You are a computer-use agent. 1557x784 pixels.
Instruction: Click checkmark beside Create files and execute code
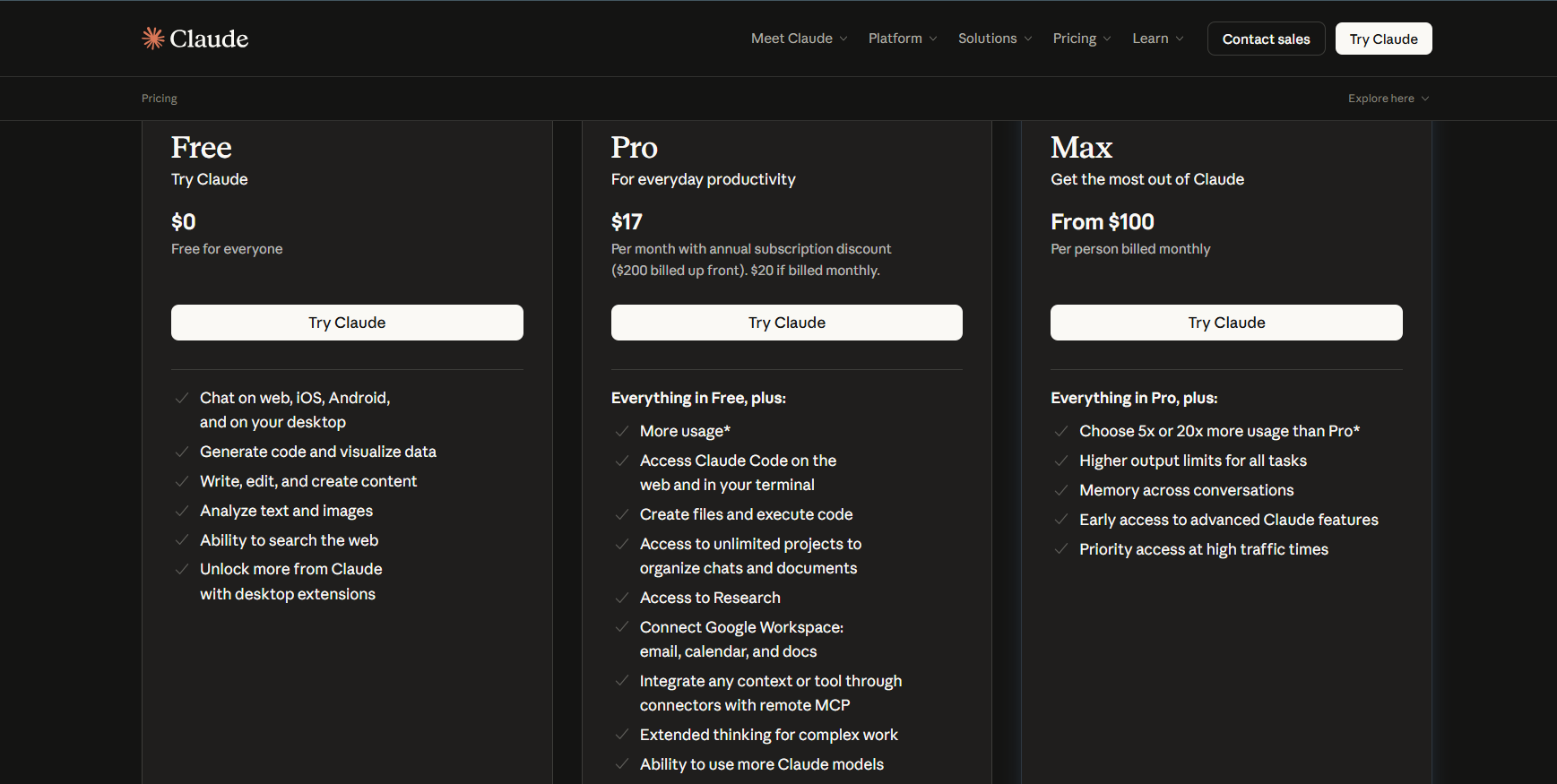(622, 514)
